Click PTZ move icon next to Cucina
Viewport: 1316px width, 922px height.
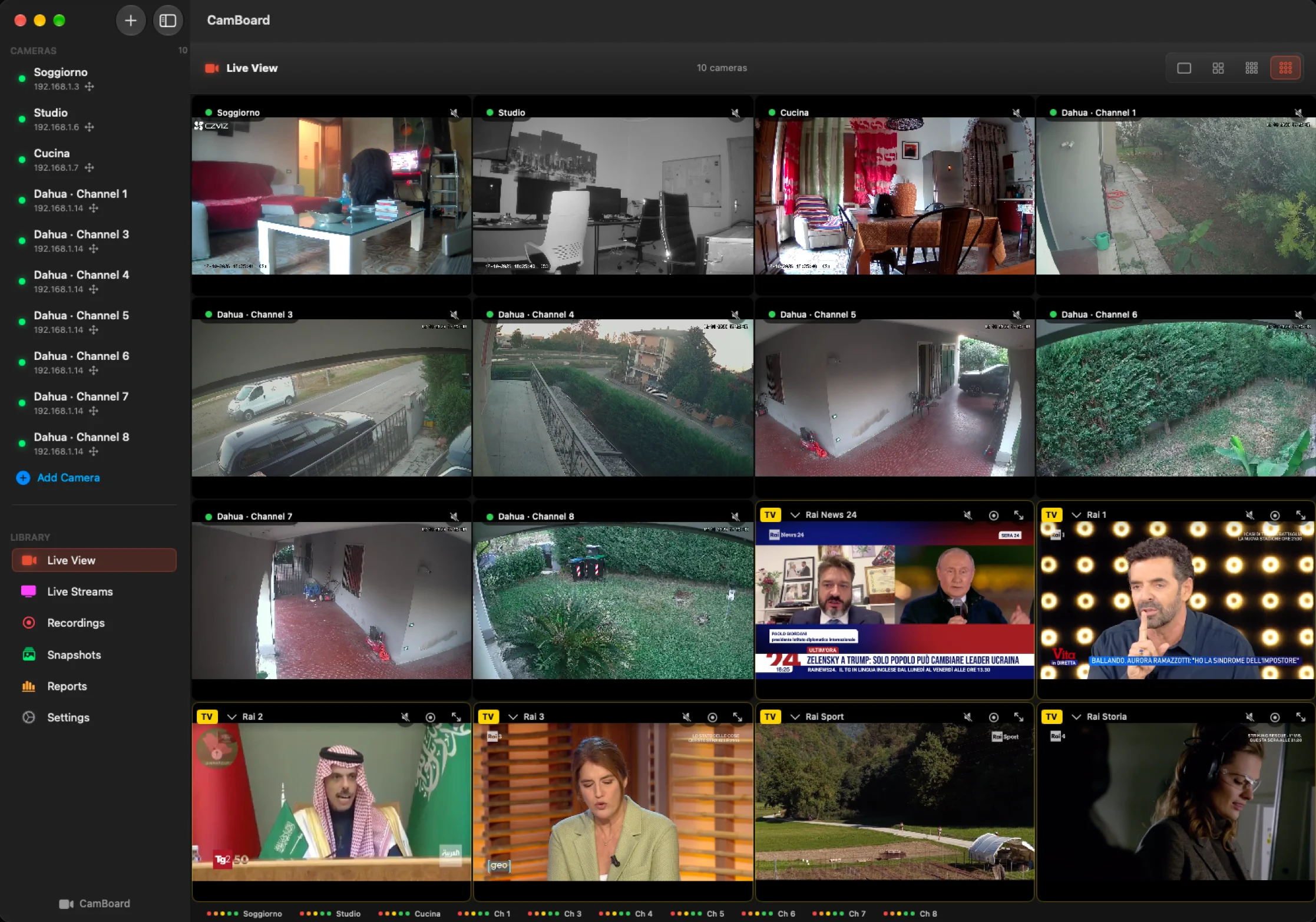89,168
